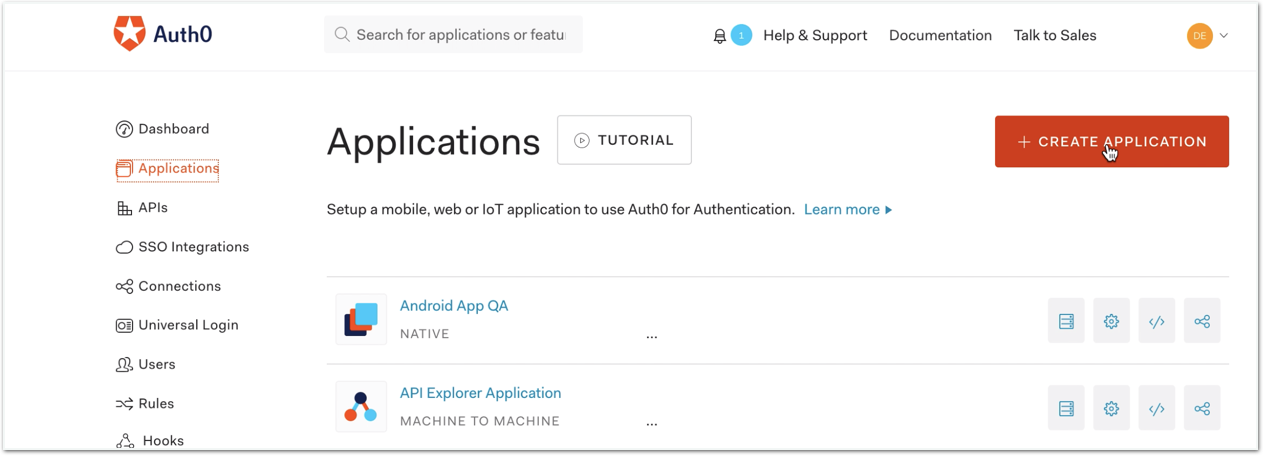The image size is (1263, 456).
Task: Click Android App QA logo thumbnail
Action: point(361,320)
